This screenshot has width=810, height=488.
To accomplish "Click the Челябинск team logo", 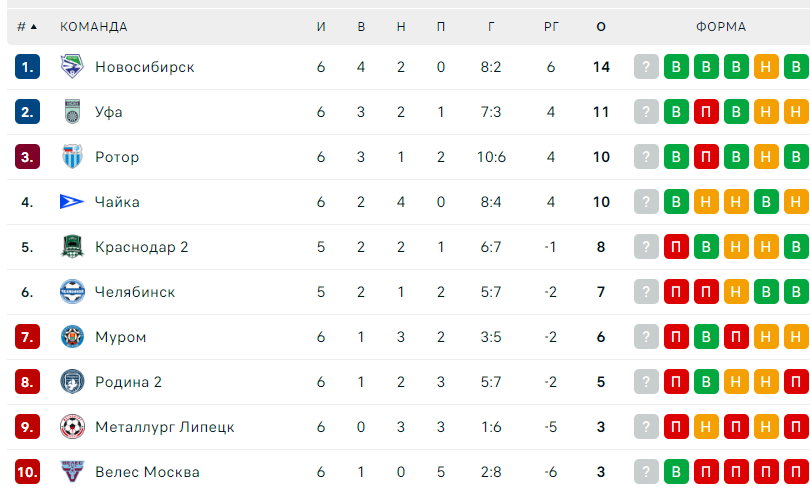I will [x=72, y=292].
